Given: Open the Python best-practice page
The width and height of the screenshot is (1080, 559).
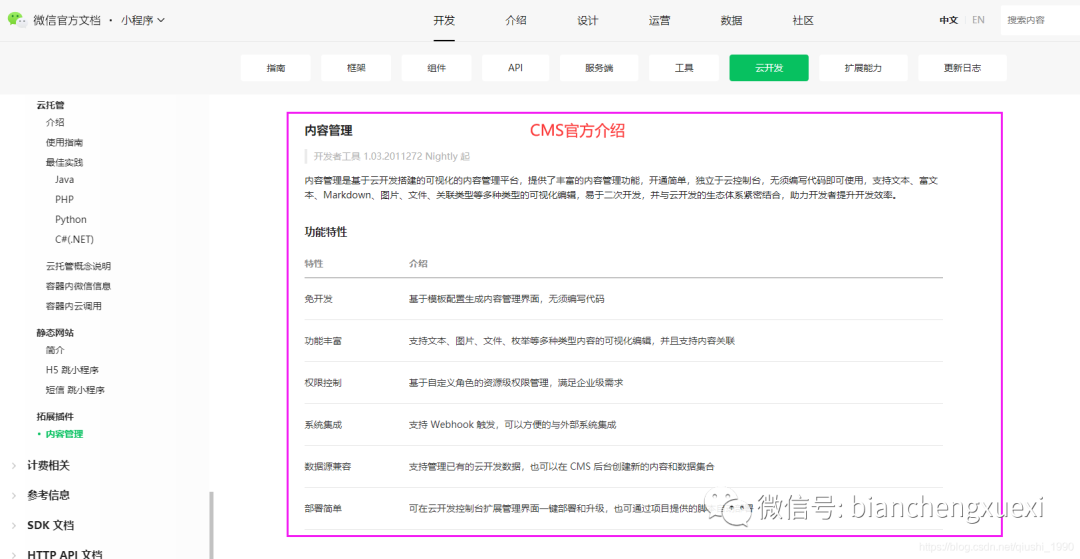Looking at the screenshot, I should pyautogui.click(x=71, y=220).
